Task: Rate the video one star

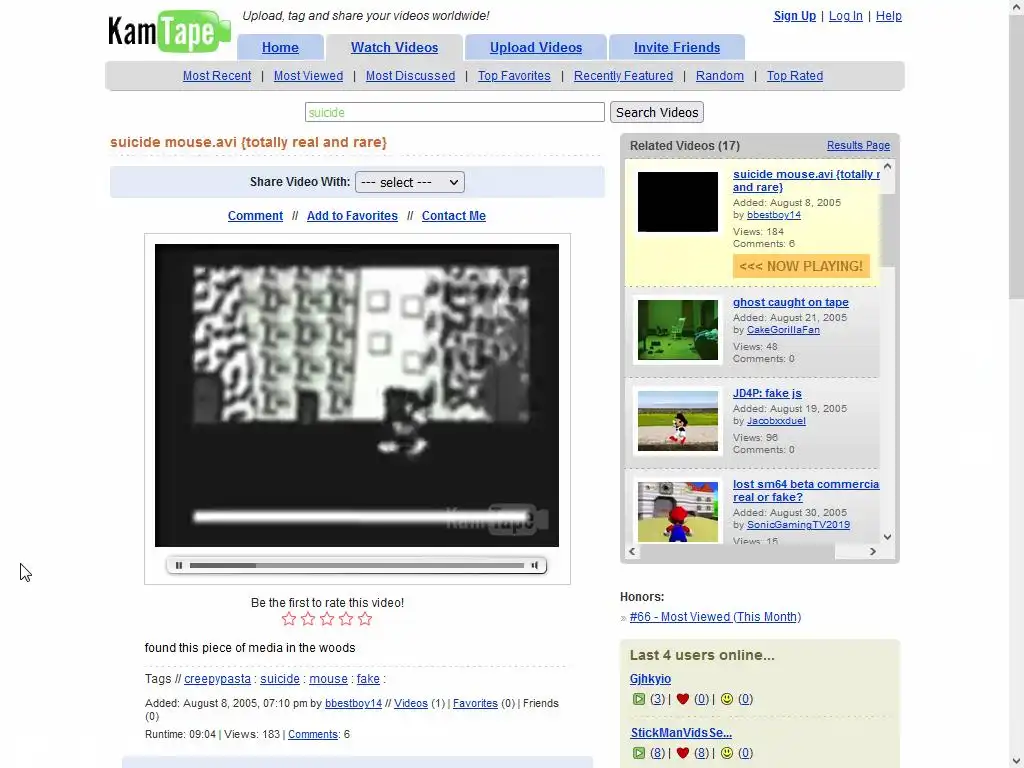Action: pyautogui.click(x=289, y=619)
